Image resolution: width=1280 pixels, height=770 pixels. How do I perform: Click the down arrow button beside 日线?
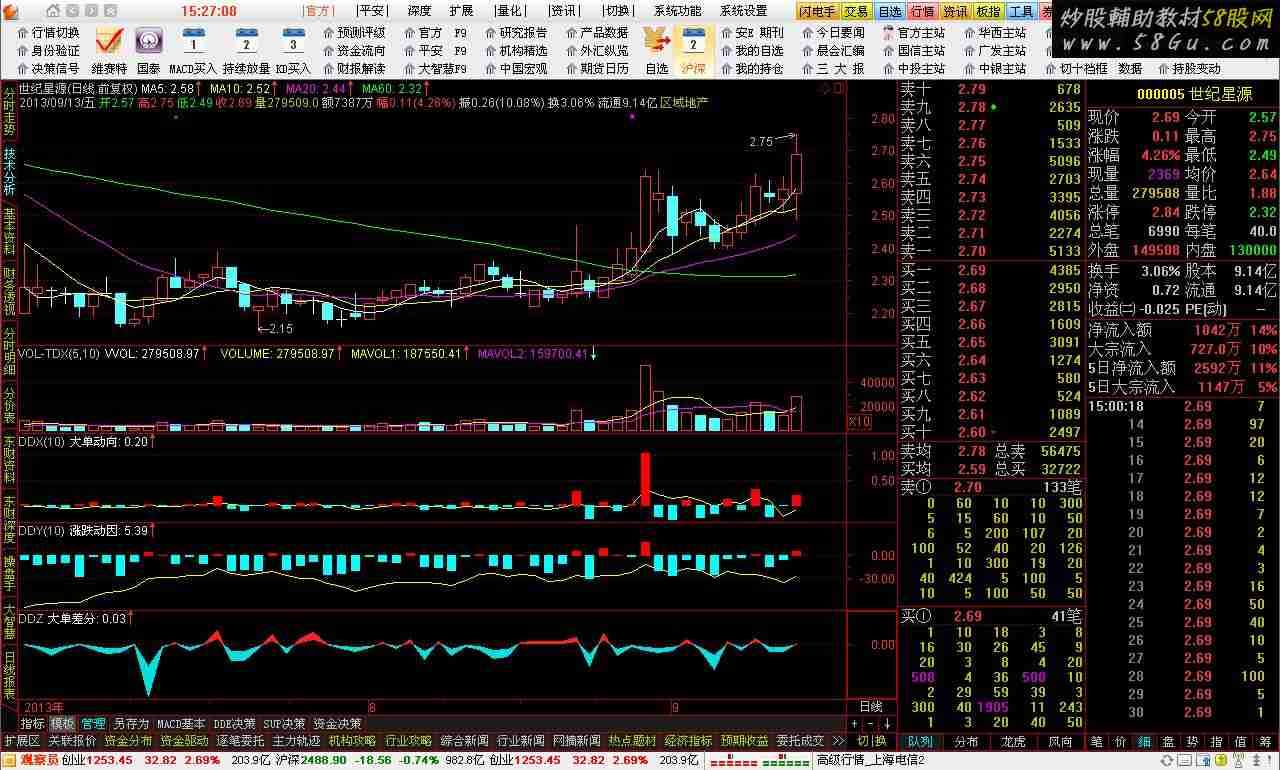885,723
